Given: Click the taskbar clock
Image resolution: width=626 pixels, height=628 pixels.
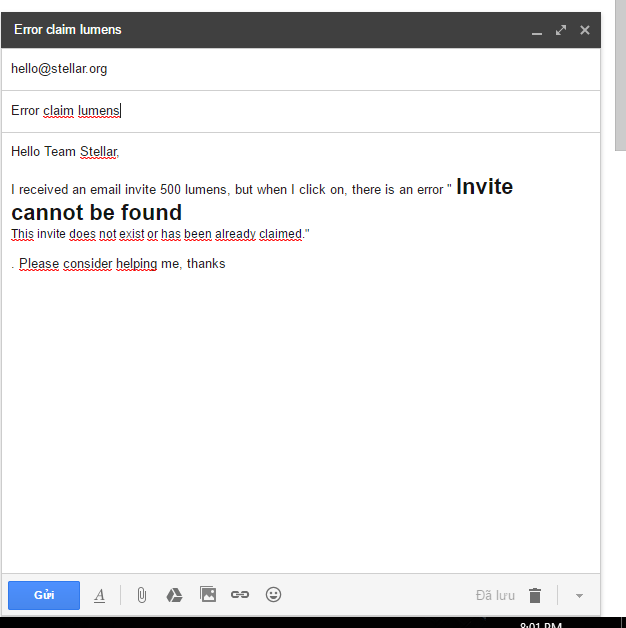Looking at the screenshot, I should (x=541, y=624).
